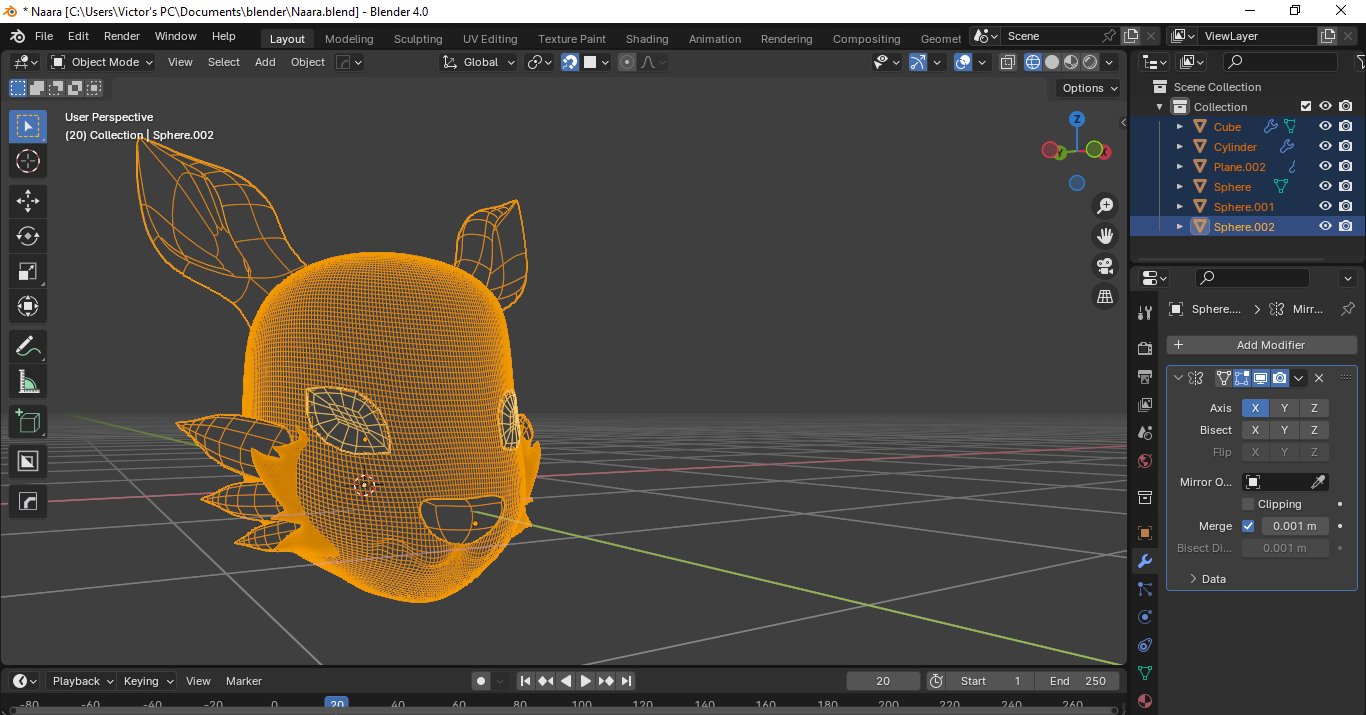Open the Object Data properties tab
The image size is (1366, 715).
[x=1145, y=673]
